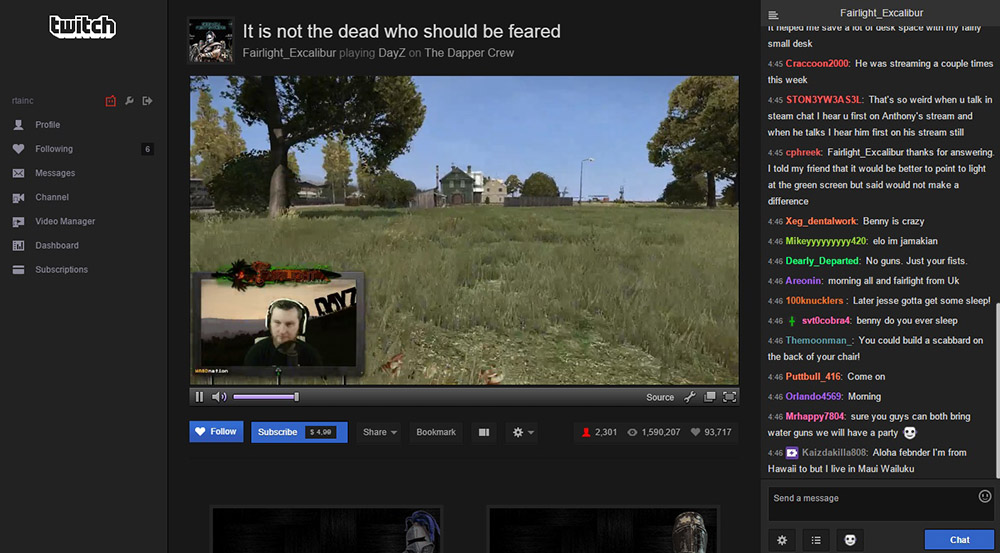
Task: Click username Areonin in chat
Action: (804, 281)
